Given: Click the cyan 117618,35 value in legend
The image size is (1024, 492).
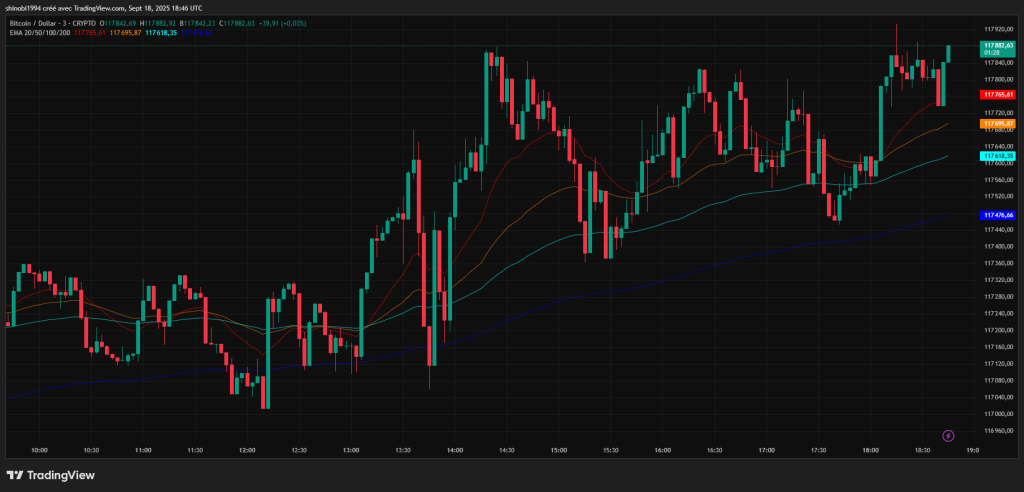Looking at the screenshot, I should (x=160, y=33).
